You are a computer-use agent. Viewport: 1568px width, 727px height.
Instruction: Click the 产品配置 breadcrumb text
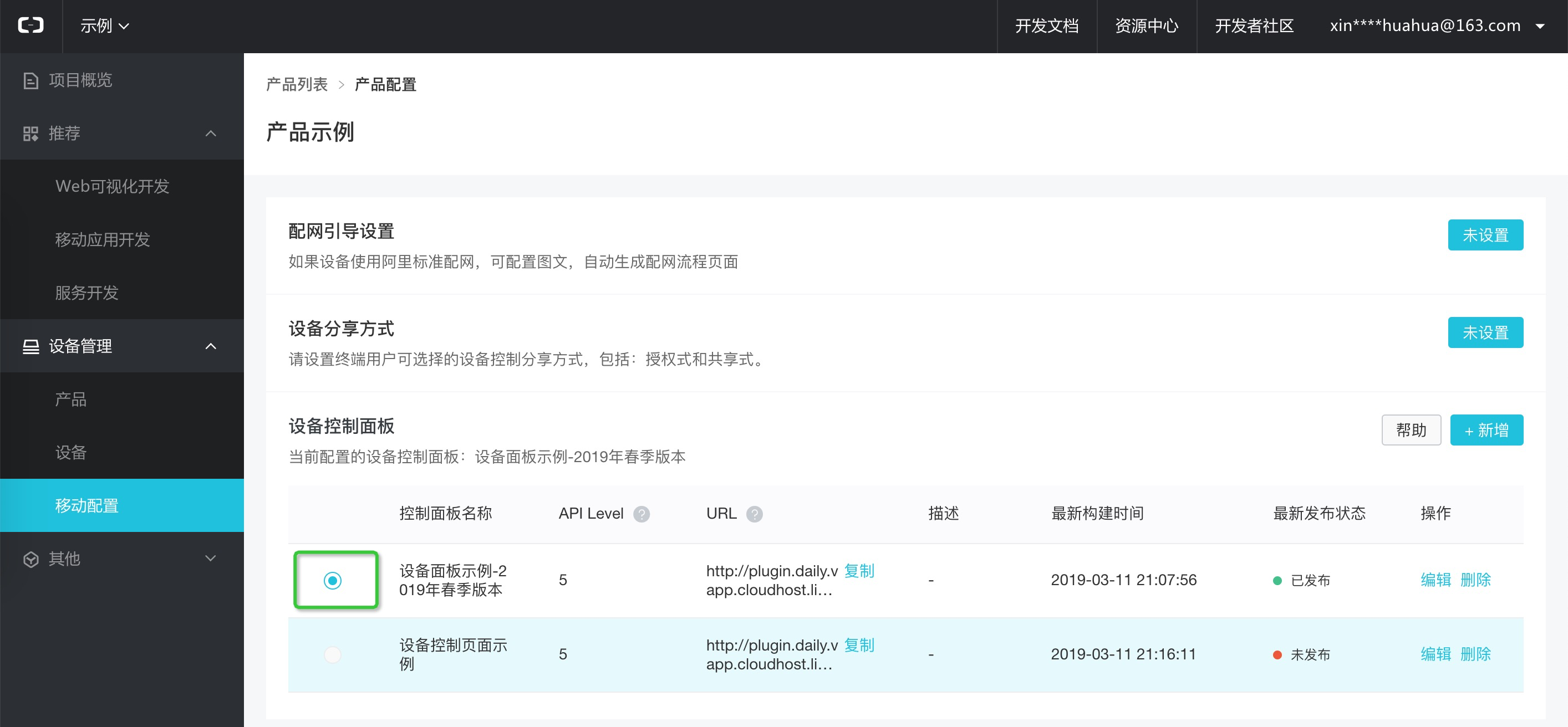(x=386, y=84)
